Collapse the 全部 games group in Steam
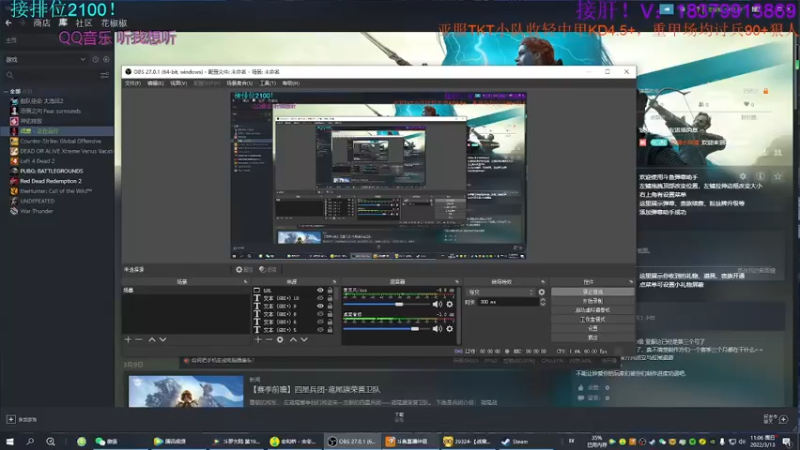Screen dimensions: 800x450 (x=6, y=91)
